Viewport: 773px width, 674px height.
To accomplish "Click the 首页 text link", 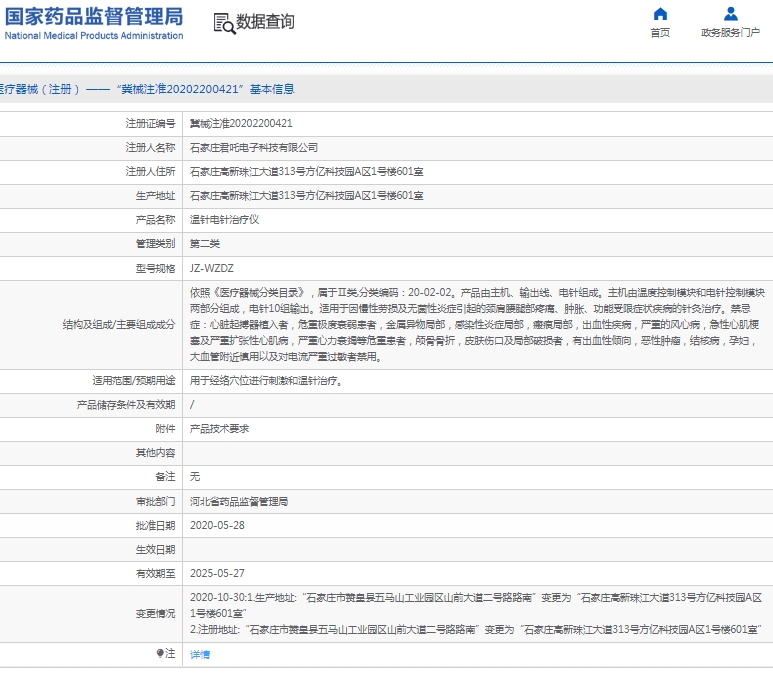I will (660, 33).
